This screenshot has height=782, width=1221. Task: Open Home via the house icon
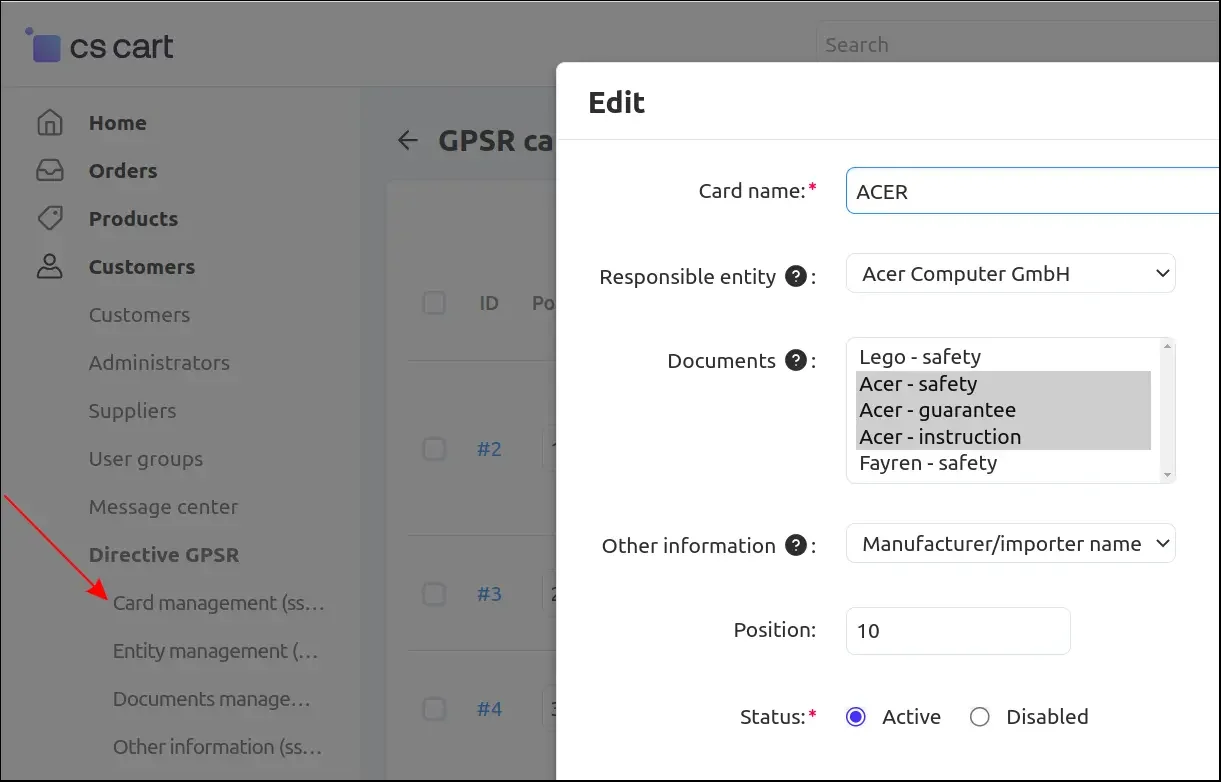49,123
